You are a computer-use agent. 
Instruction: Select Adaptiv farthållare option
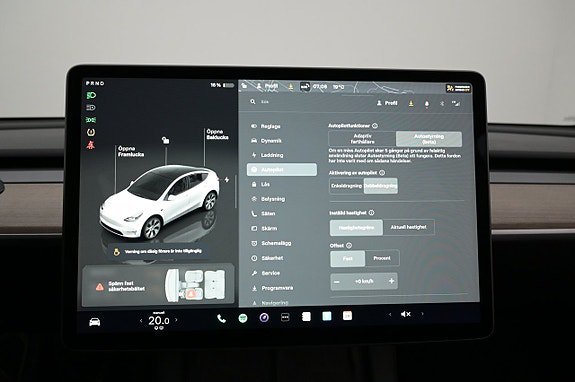tap(362, 139)
